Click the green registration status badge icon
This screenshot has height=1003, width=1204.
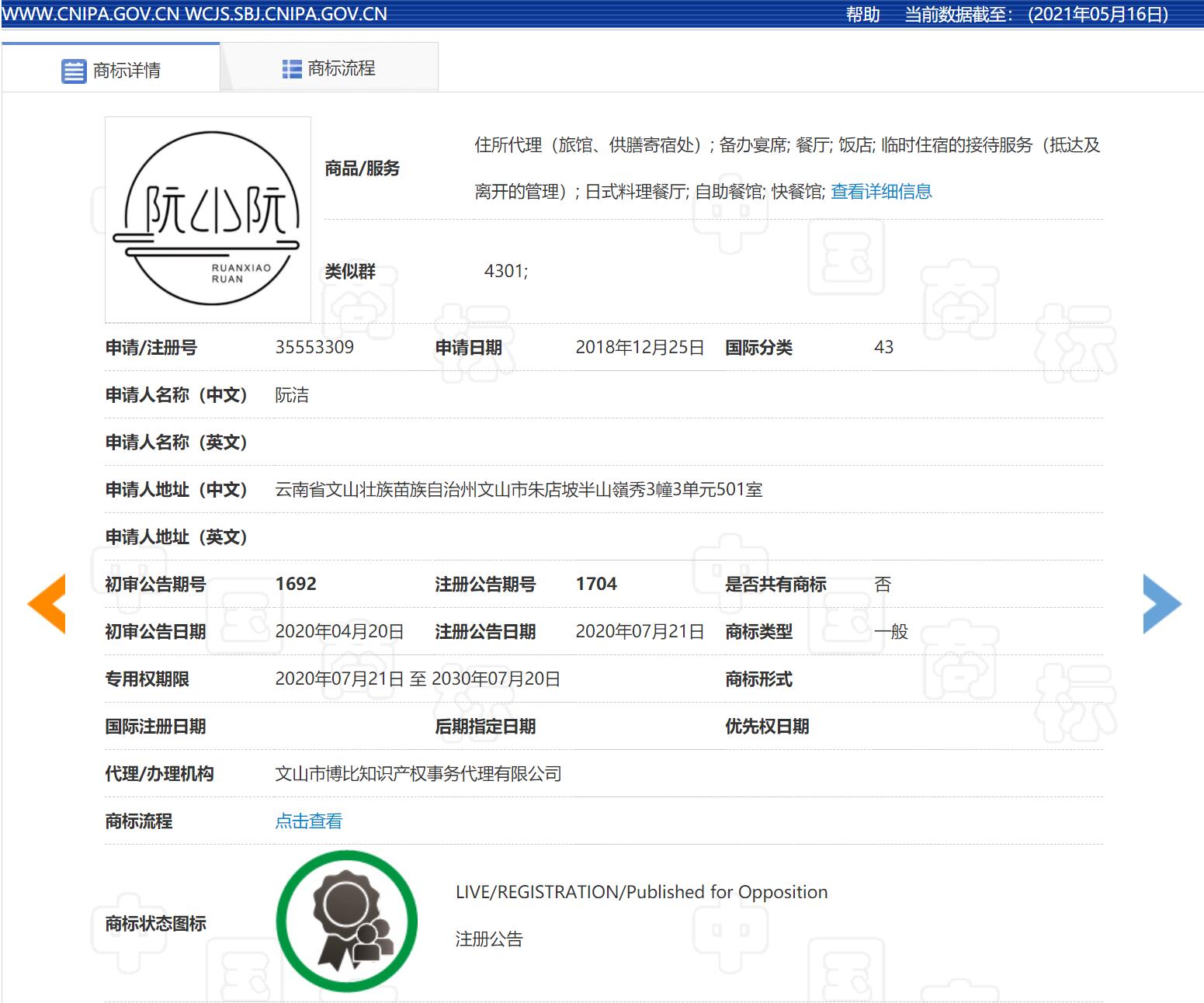pos(347,921)
